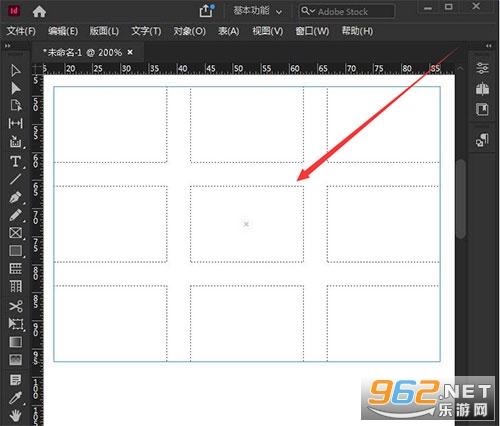Select the Vertical Grid tool
The width and height of the screenshot is (500, 426).
point(15,286)
